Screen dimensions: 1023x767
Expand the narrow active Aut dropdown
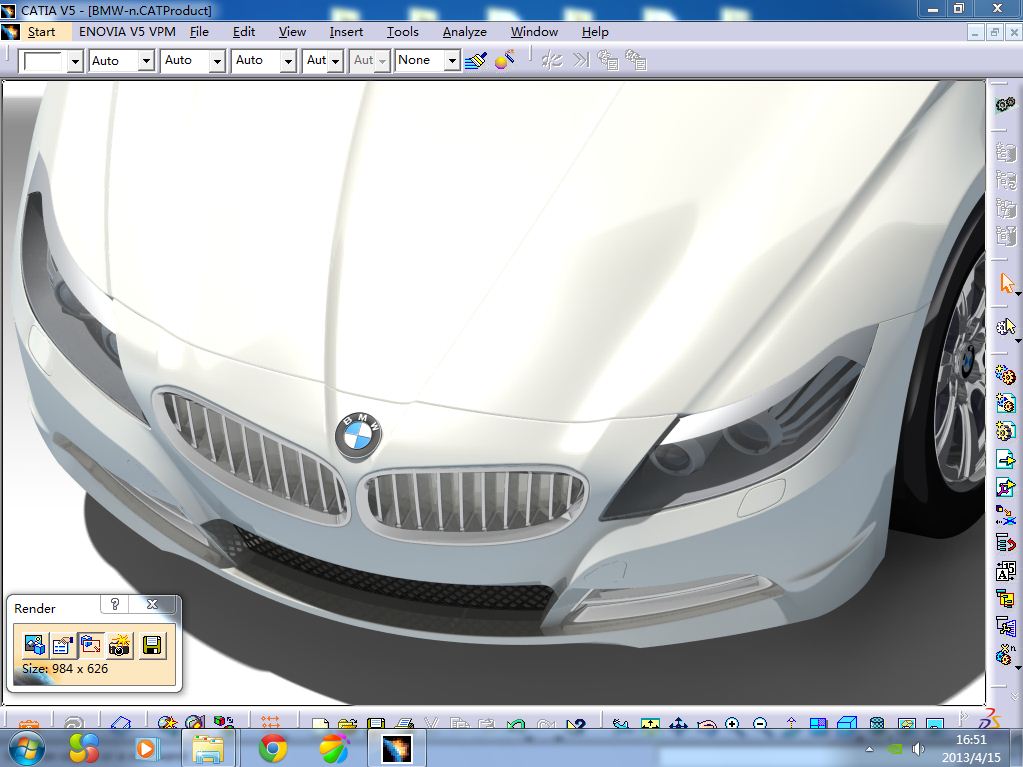[335, 61]
